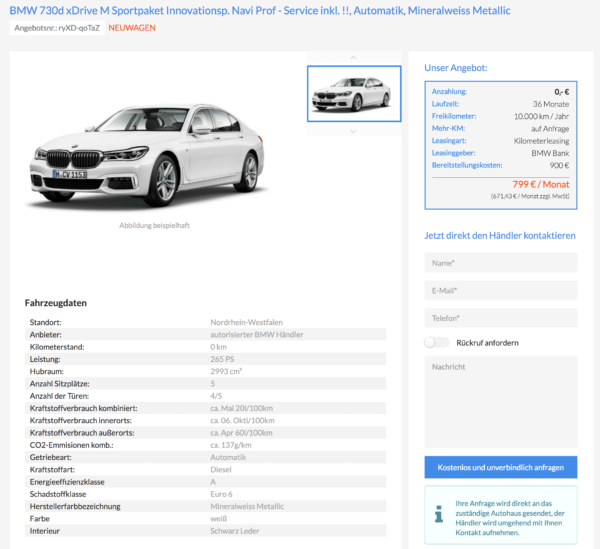600x549 pixels.
Task: Click the Automatik Getriebeart value
Action: [228, 457]
